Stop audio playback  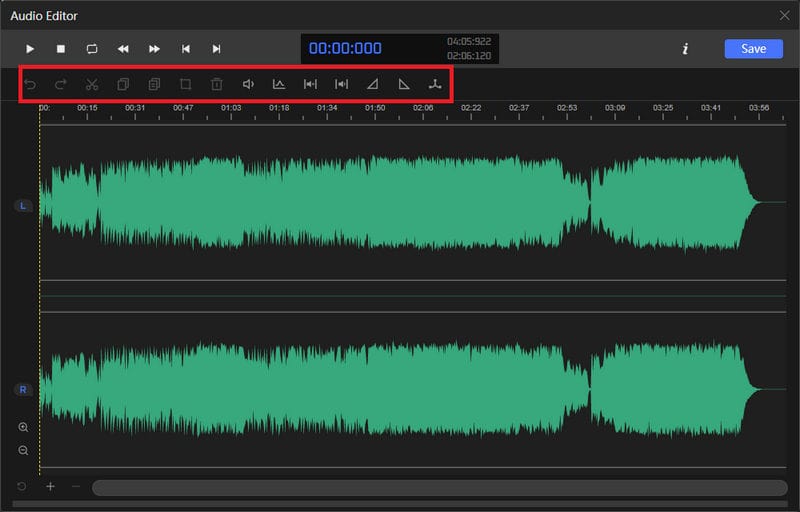pos(61,49)
